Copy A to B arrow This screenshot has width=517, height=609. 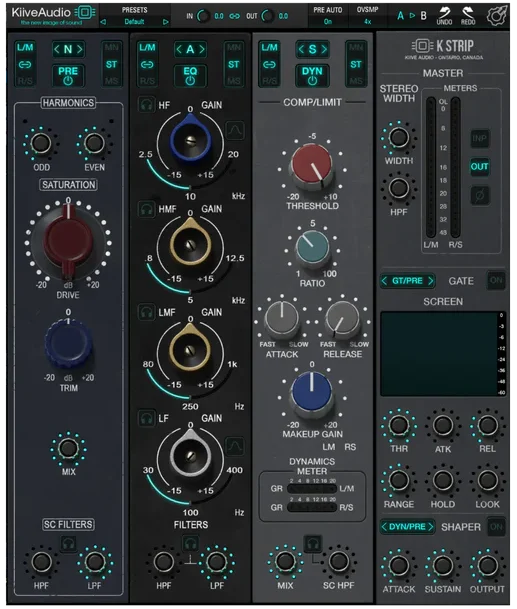[412, 16]
